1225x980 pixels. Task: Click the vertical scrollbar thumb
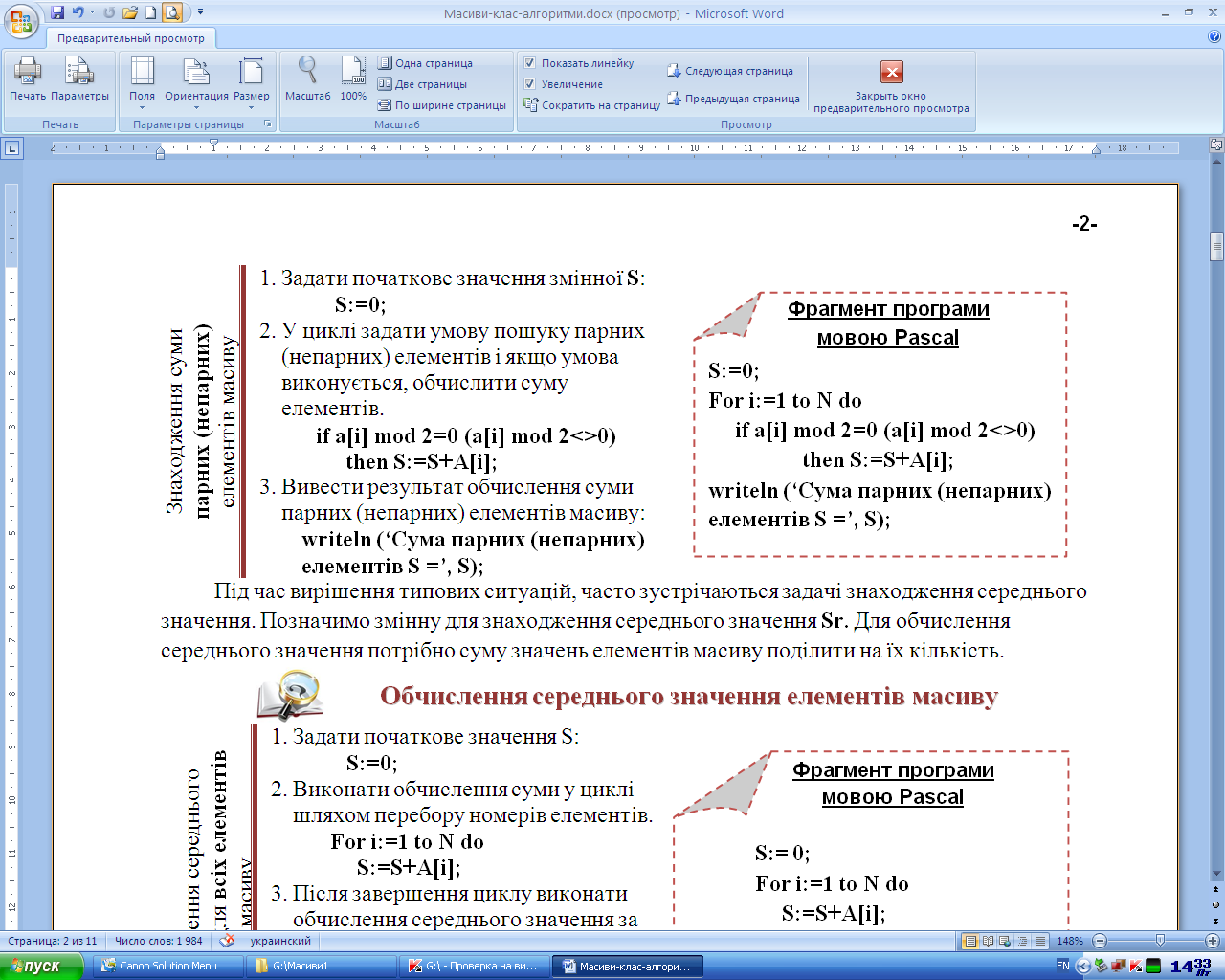tap(1216, 246)
